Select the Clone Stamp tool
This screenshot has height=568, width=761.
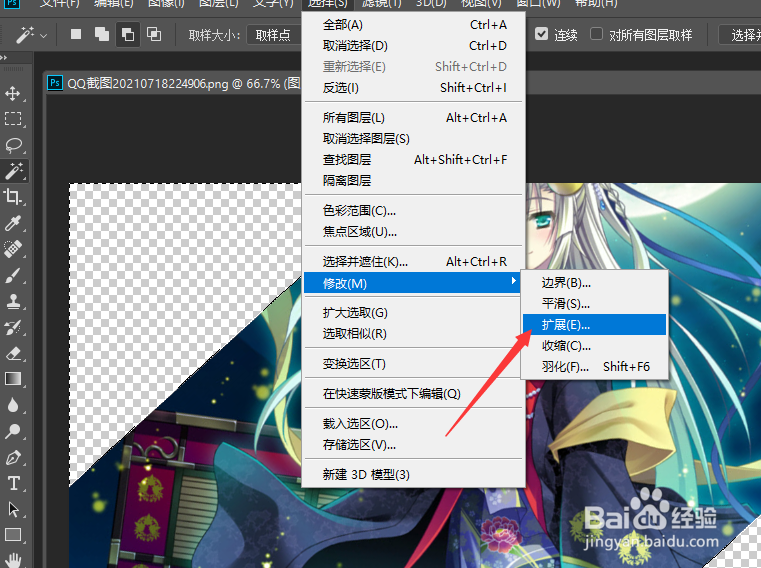13,301
